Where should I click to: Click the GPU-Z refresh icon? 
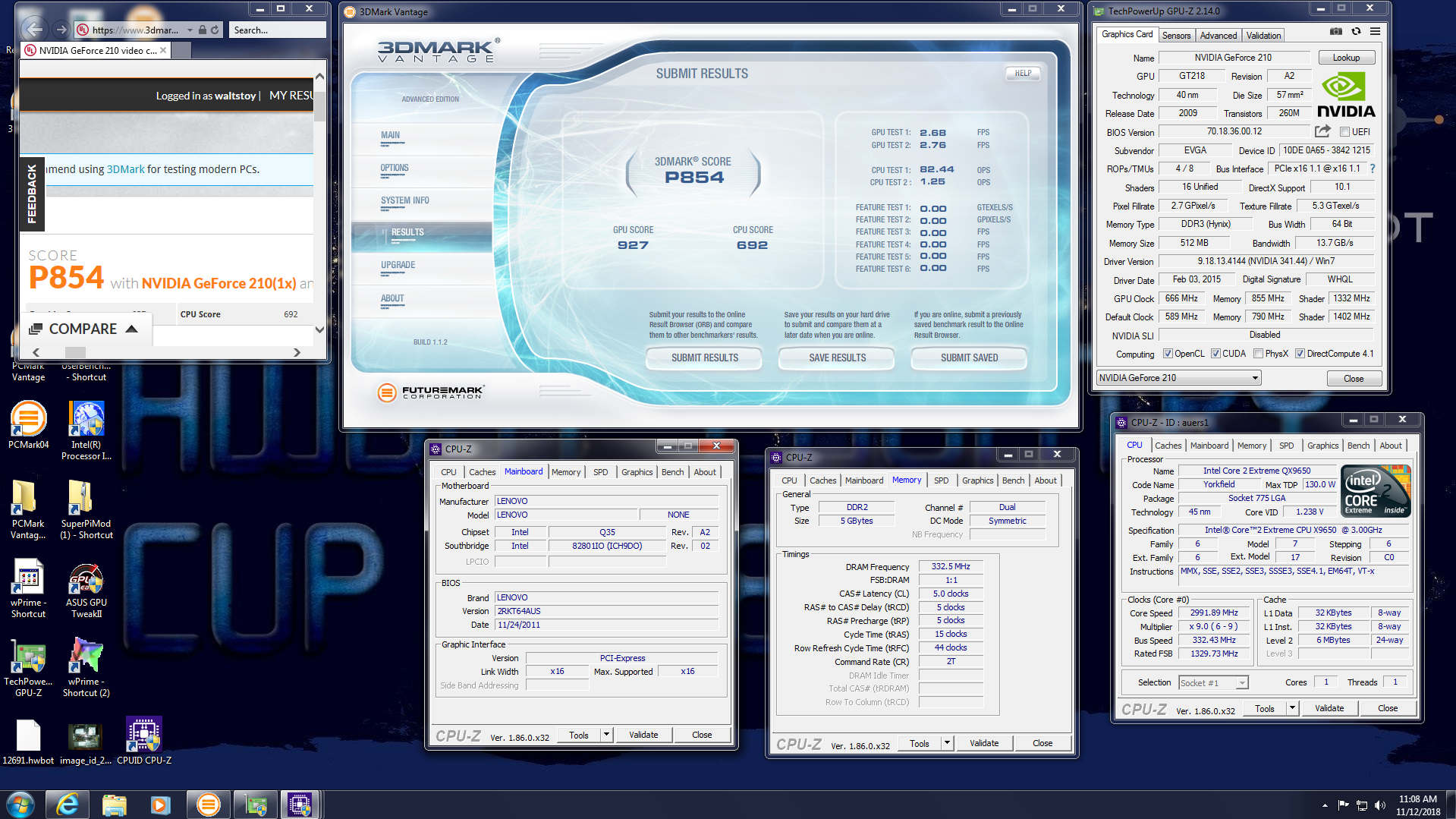1356,32
